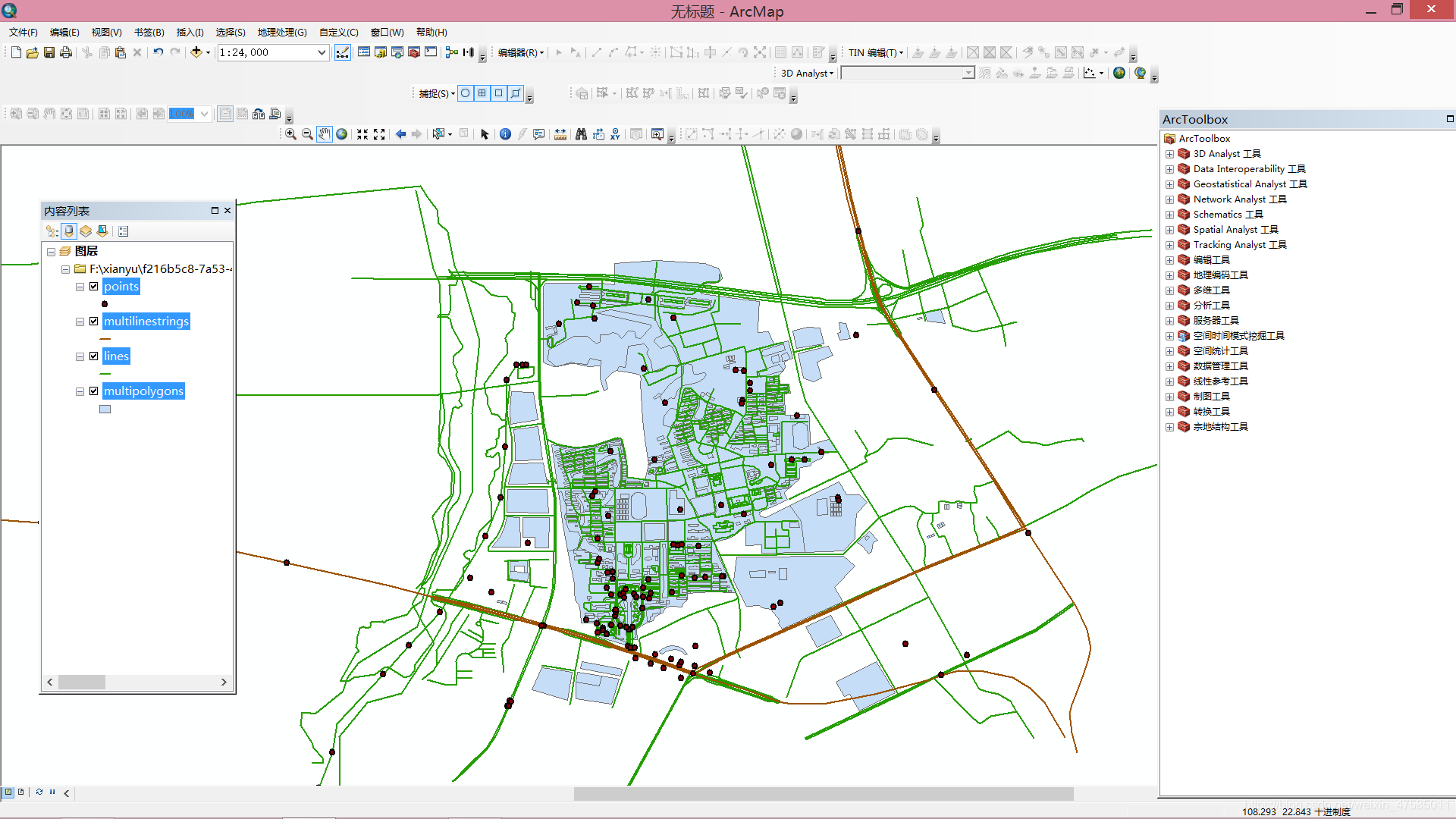Image resolution: width=1456 pixels, height=819 pixels.
Task: Select the Zoom In tool
Action: point(290,134)
